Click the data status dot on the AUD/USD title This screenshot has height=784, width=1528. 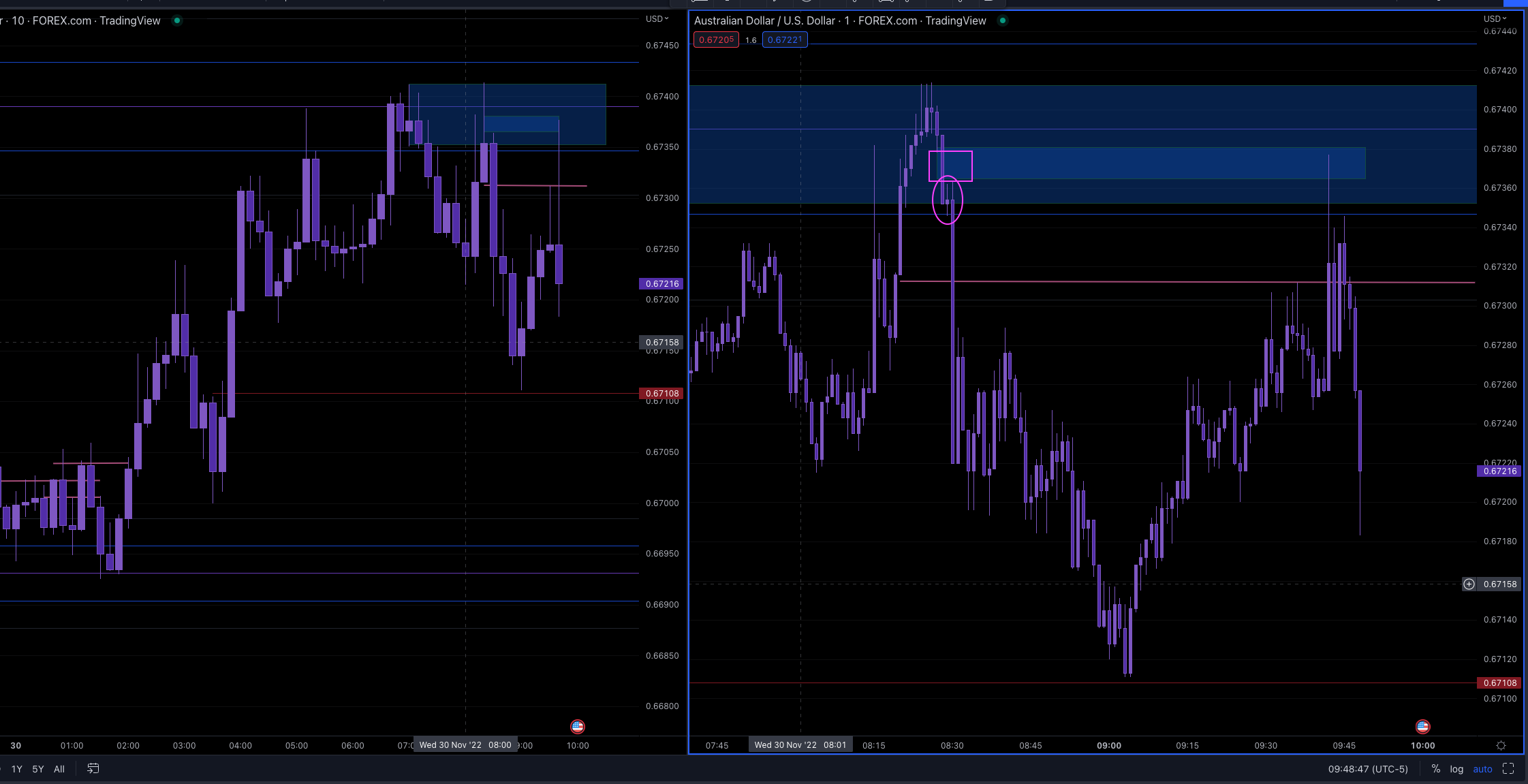(x=1001, y=21)
